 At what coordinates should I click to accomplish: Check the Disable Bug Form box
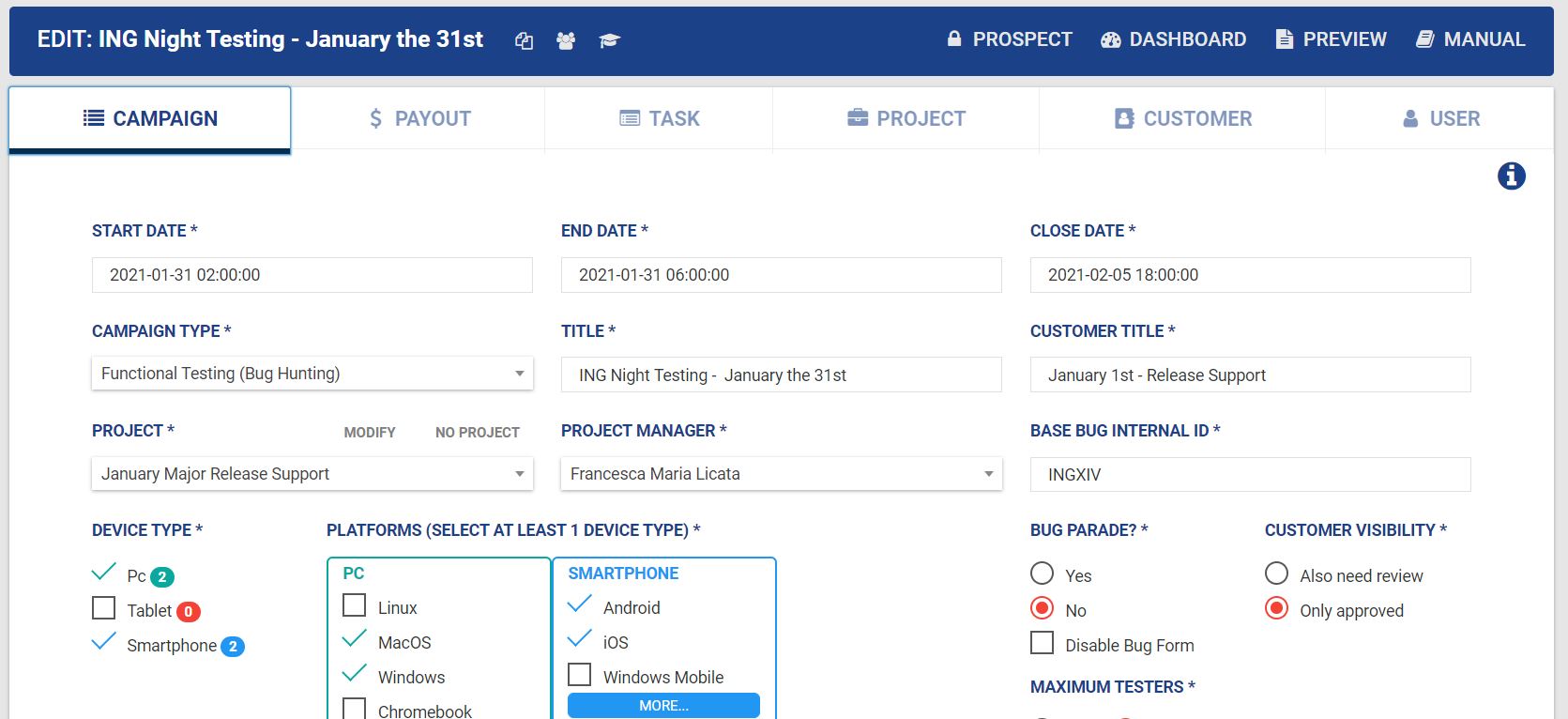point(1043,643)
